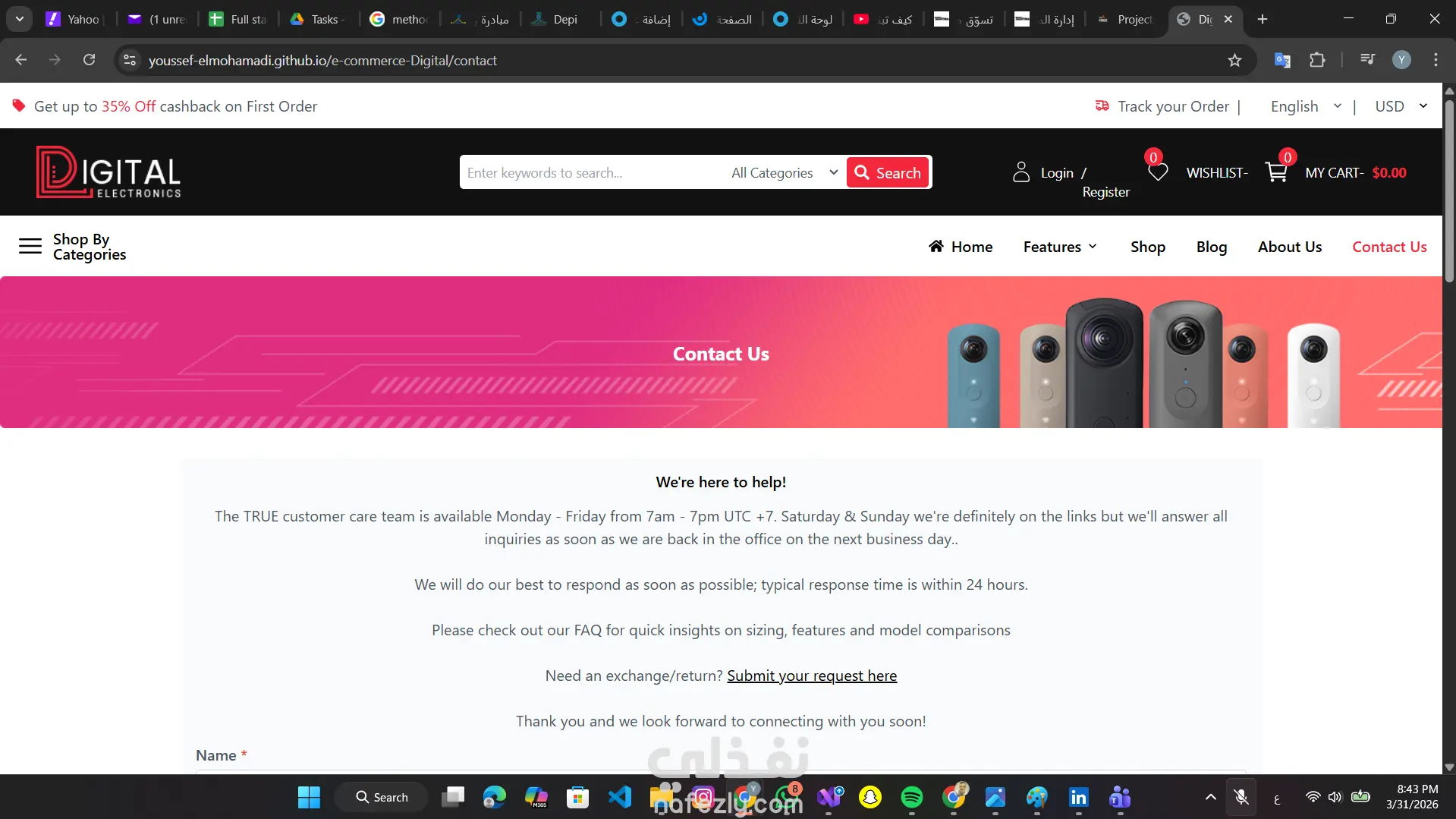Viewport: 1456px width, 819px height.
Task: Open LinkedIn from the taskbar
Action: (1078, 797)
